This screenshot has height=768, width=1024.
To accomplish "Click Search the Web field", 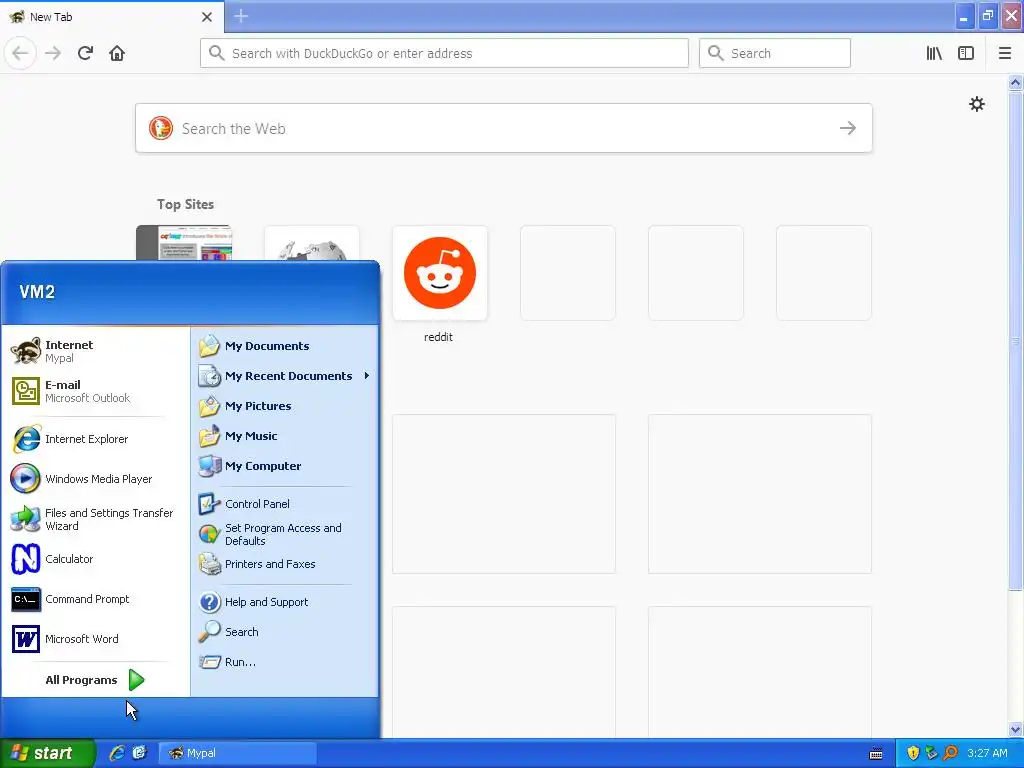I will tap(504, 129).
